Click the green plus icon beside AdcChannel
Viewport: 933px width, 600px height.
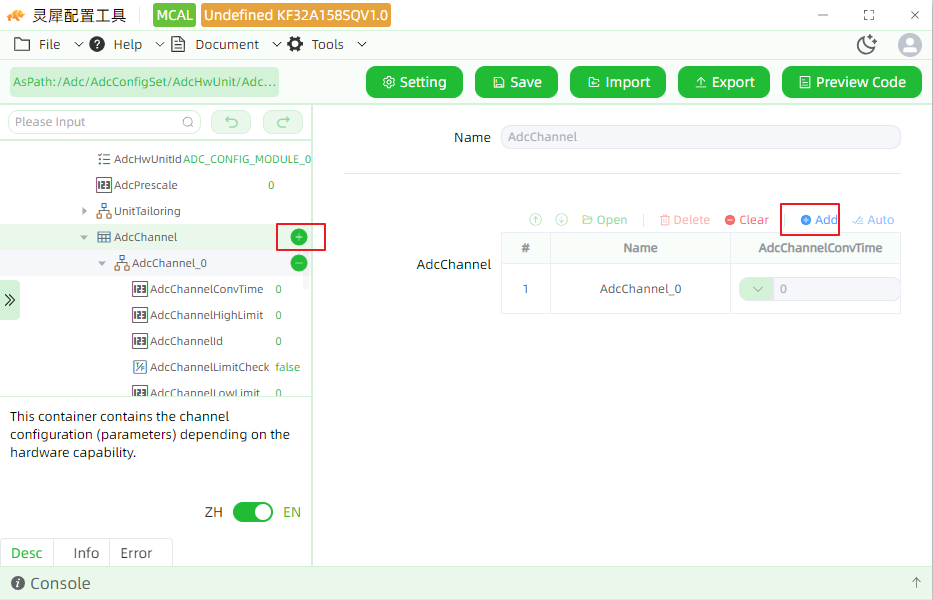click(299, 237)
